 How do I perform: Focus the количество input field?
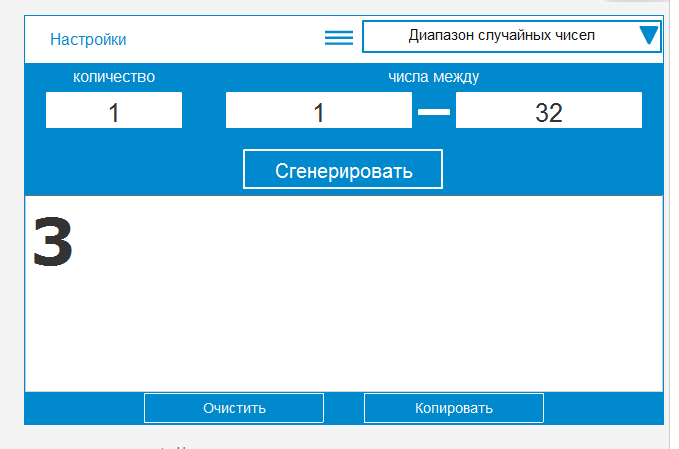(x=114, y=111)
